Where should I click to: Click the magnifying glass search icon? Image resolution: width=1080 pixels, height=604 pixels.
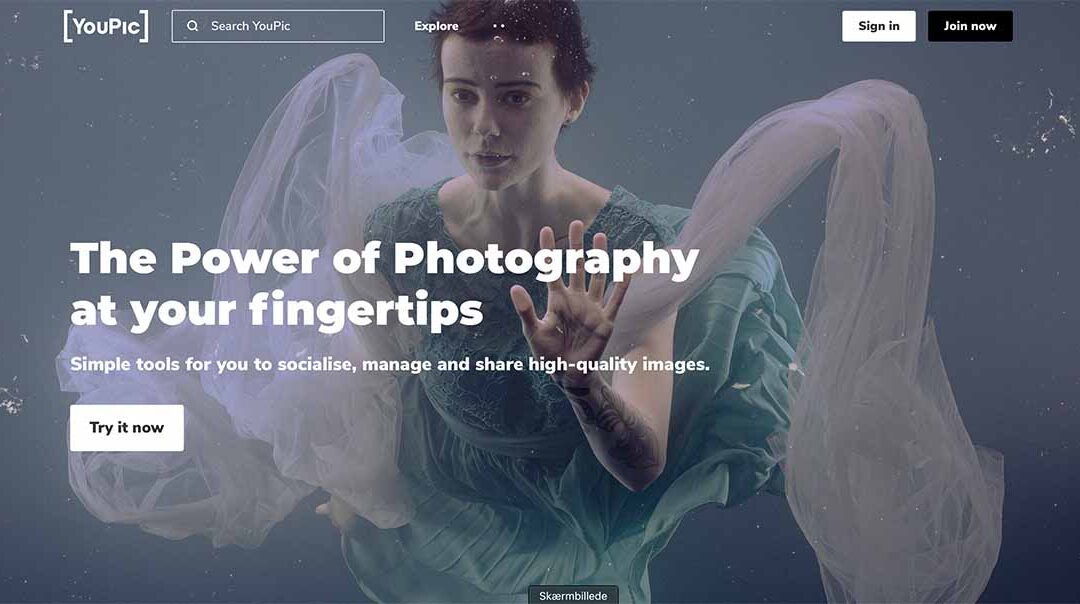coord(193,26)
